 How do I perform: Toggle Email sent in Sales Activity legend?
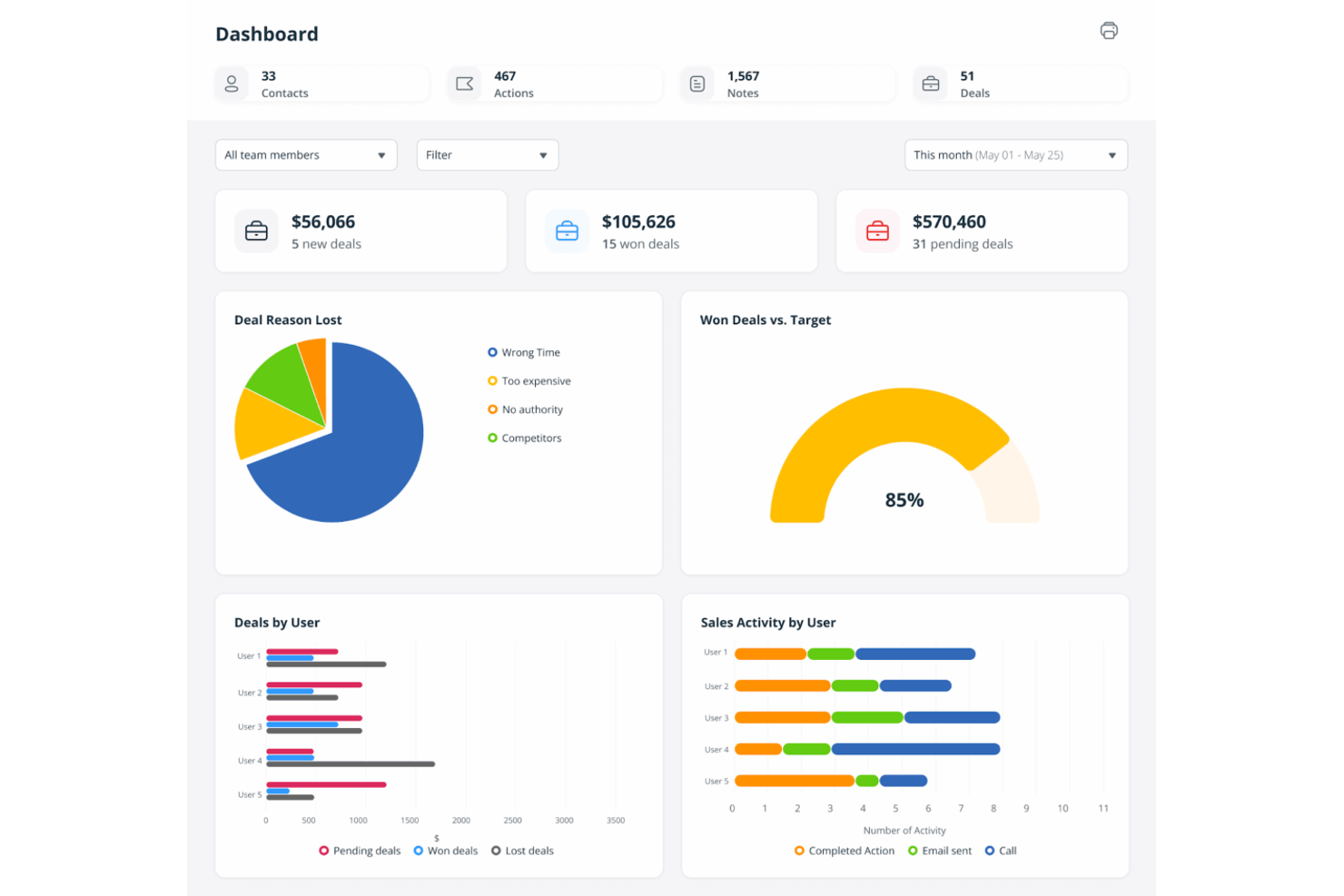[939, 851]
